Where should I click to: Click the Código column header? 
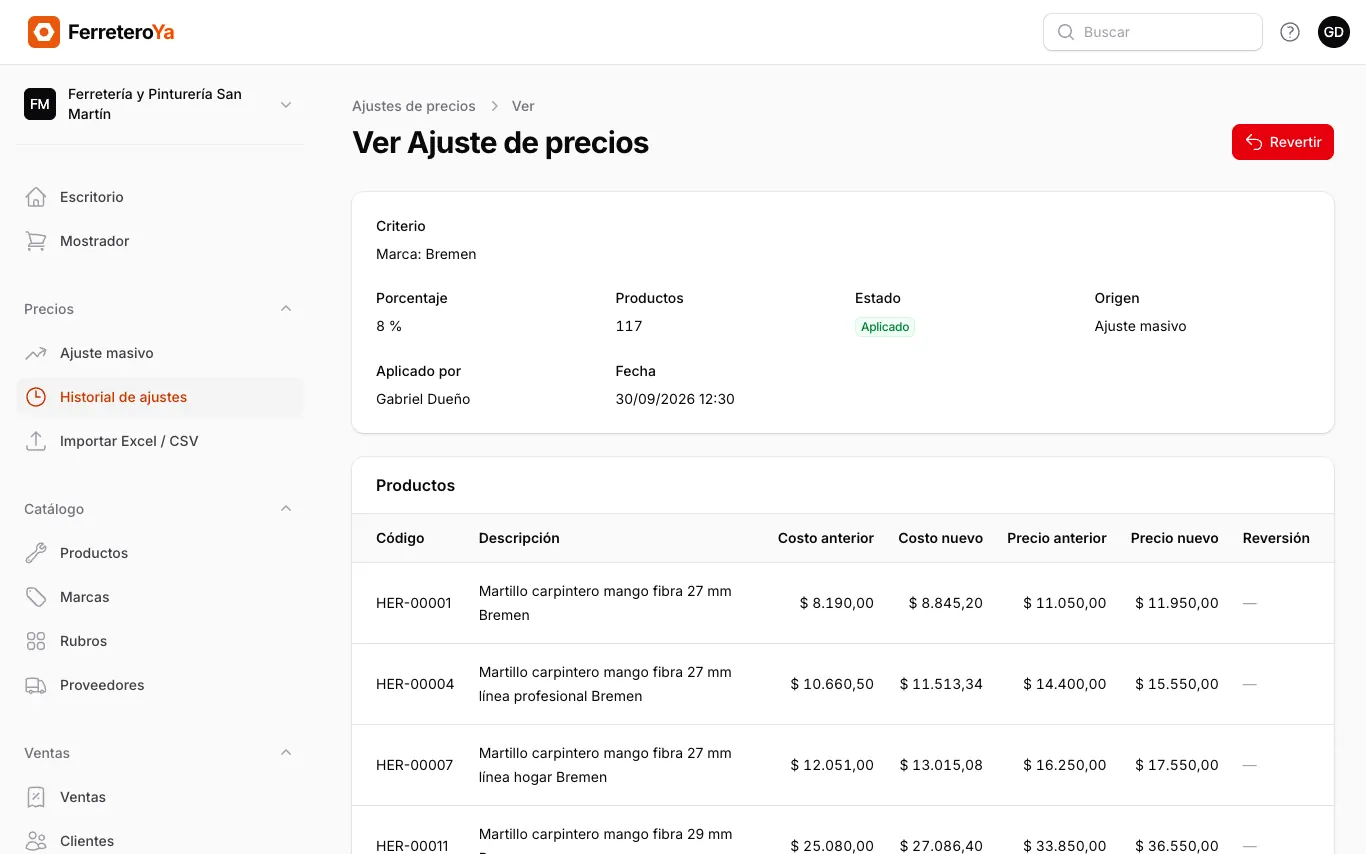click(400, 538)
